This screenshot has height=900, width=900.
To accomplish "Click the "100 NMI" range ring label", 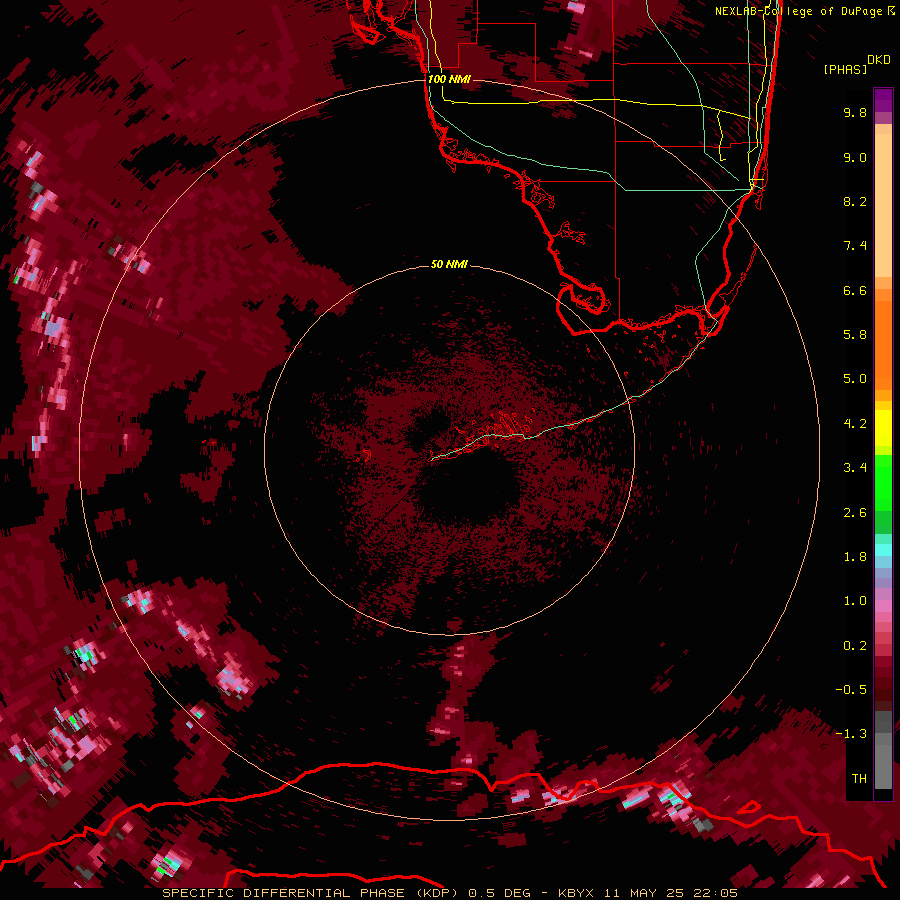I will (x=449, y=79).
